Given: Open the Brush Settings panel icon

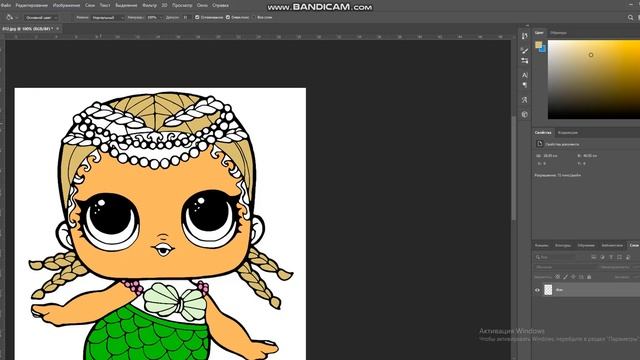Looking at the screenshot, I should [x=524, y=61].
